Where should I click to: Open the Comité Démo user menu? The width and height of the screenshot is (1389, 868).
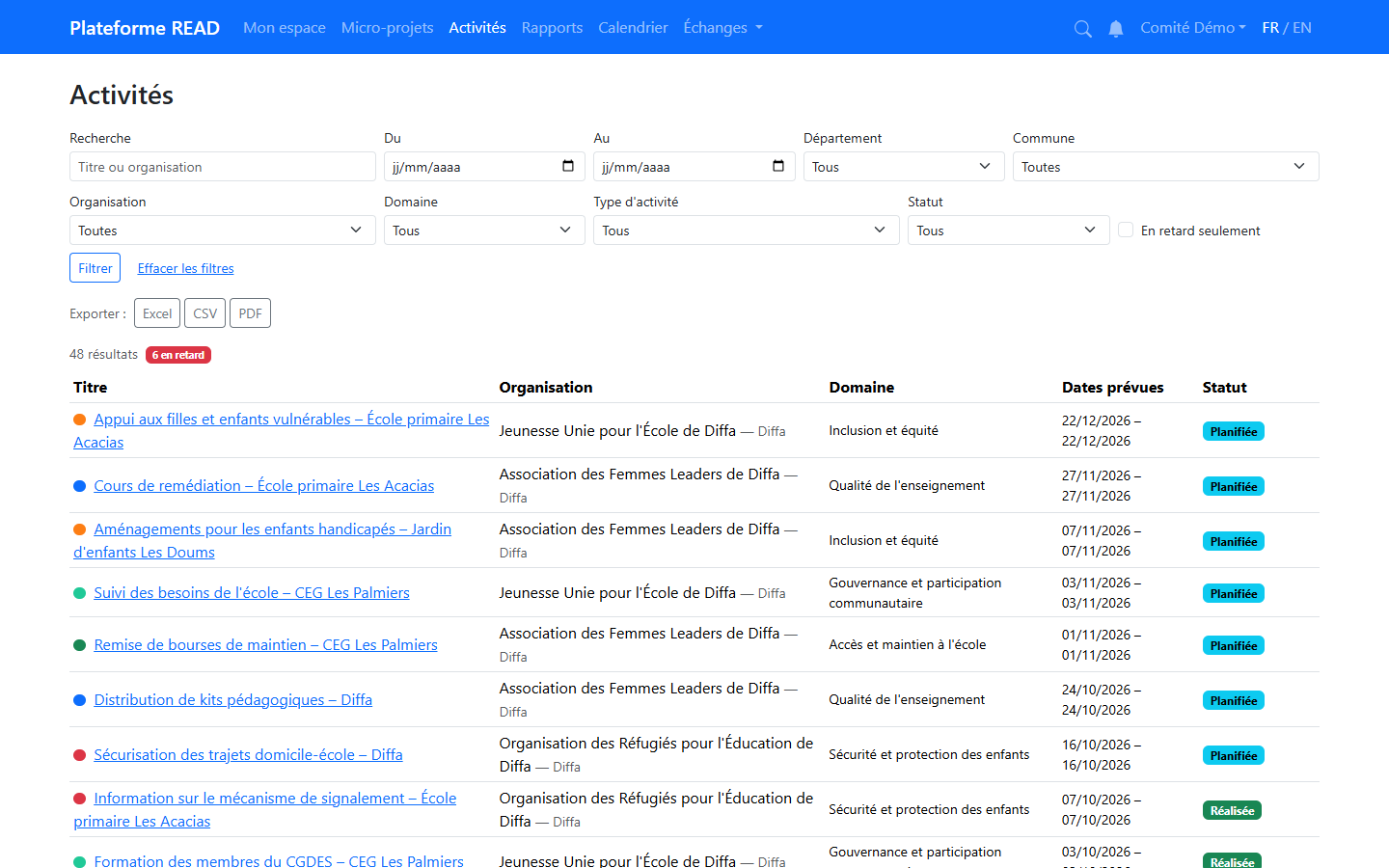click(x=1193, y=28)
